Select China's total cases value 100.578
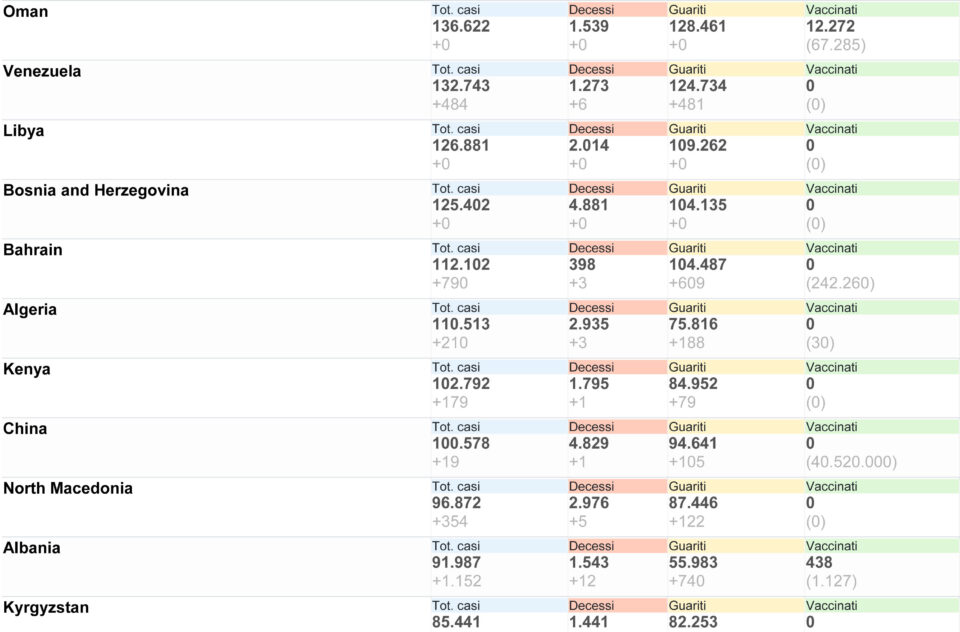 (460, 443)
